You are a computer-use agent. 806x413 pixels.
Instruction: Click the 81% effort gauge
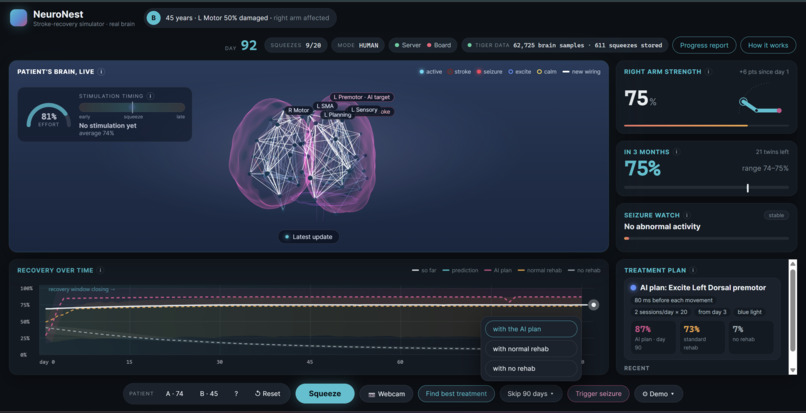[49, 116]
